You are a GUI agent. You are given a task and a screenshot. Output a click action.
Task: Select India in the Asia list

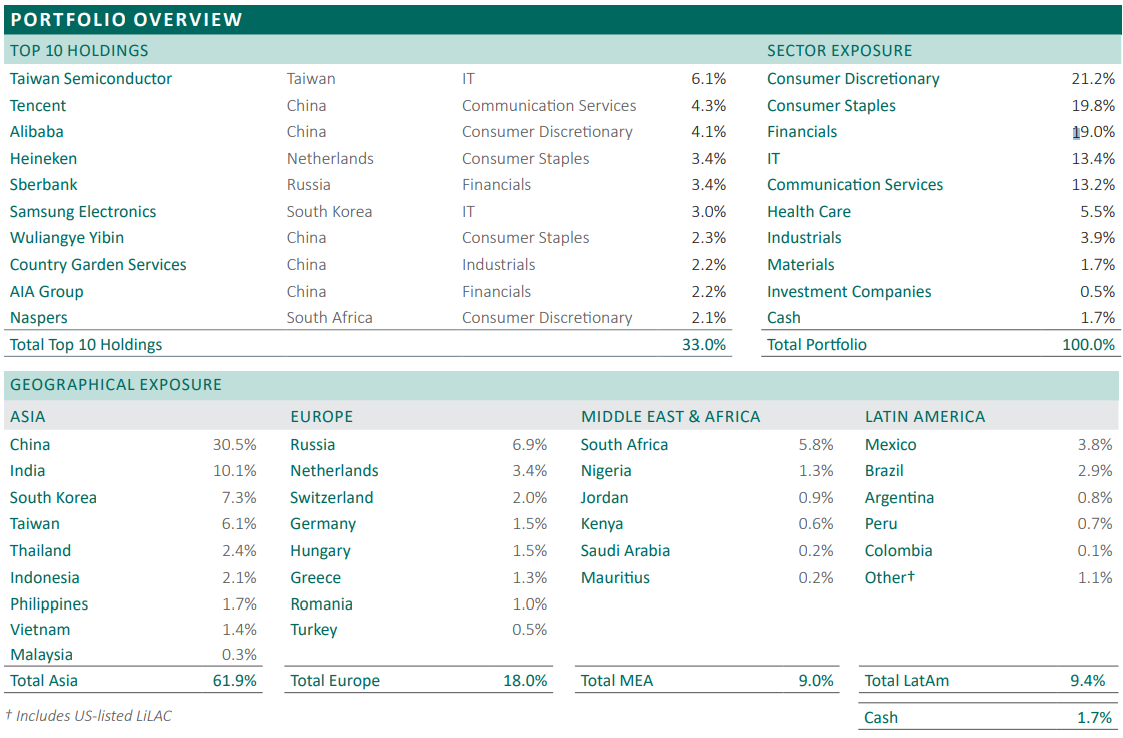point(27,471)
